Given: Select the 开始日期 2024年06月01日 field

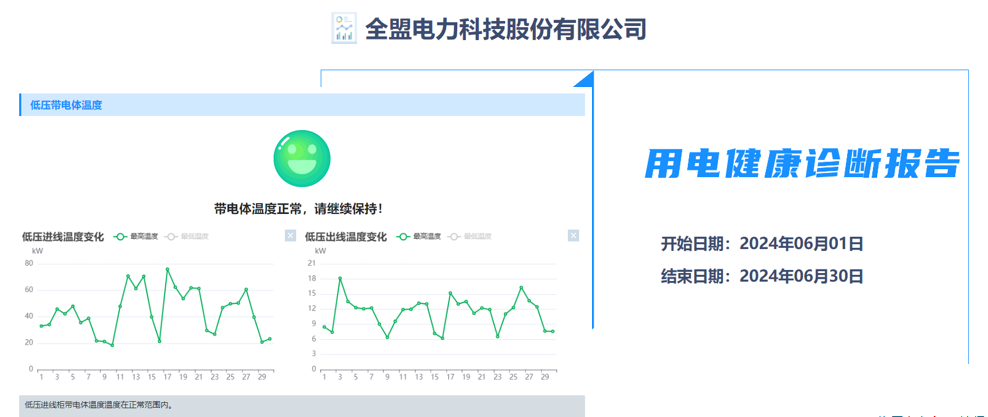Looking at the screenshot, I should (761, 243).
